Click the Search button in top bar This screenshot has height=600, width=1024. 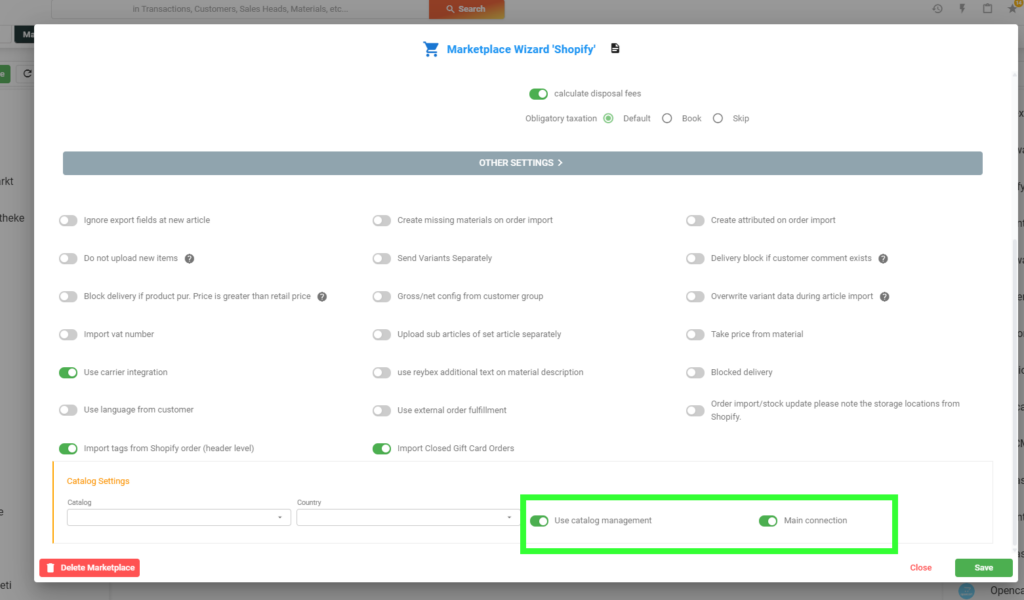tap(466, 9)
